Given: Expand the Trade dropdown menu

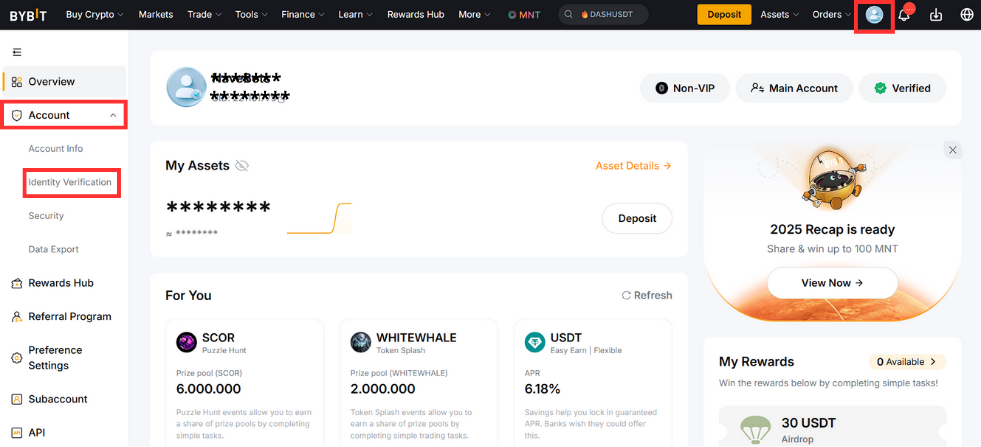Looking at the screenshot, I should [205, 14].
